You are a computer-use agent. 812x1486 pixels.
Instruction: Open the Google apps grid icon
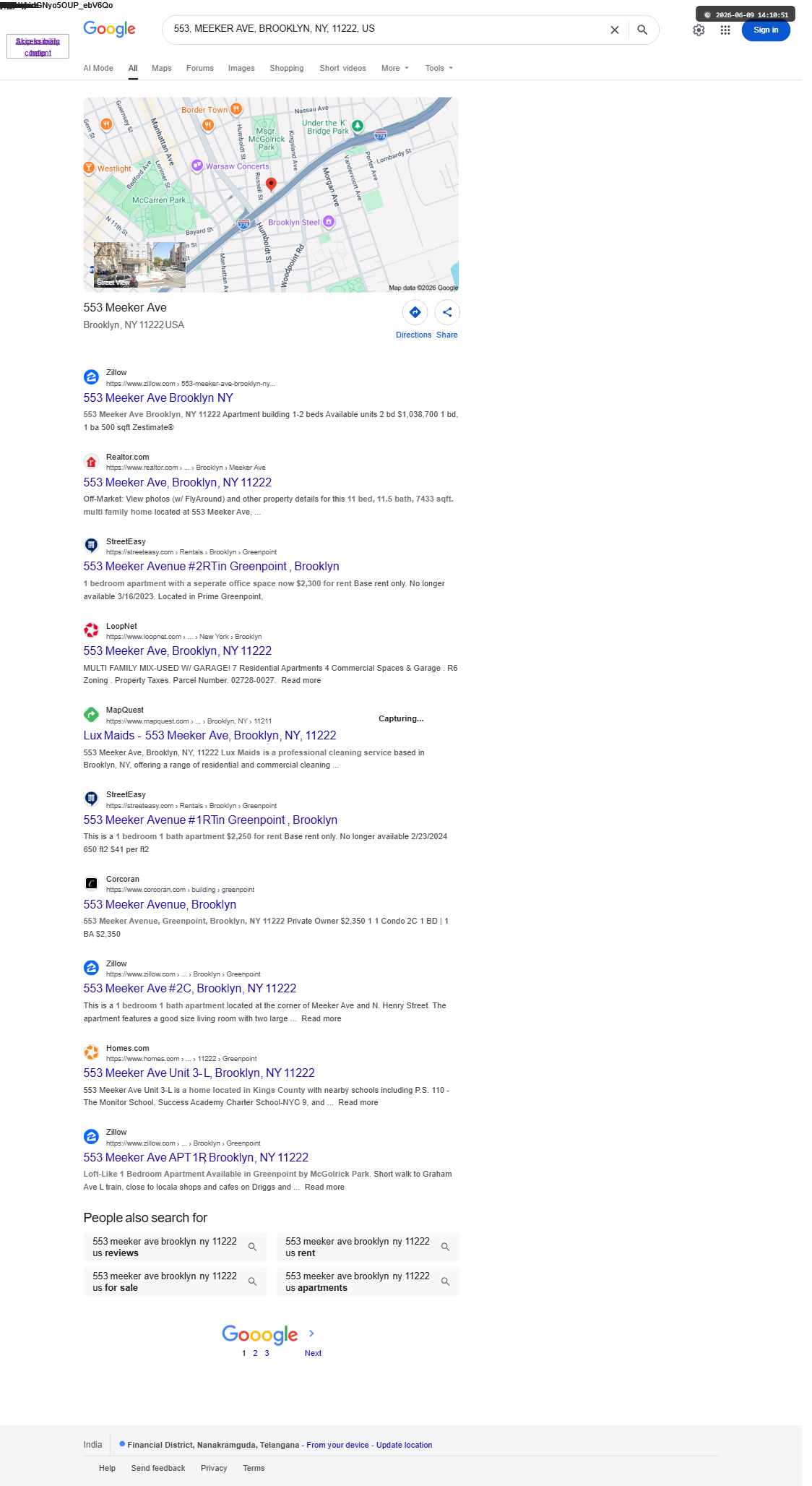coord(725,30)
